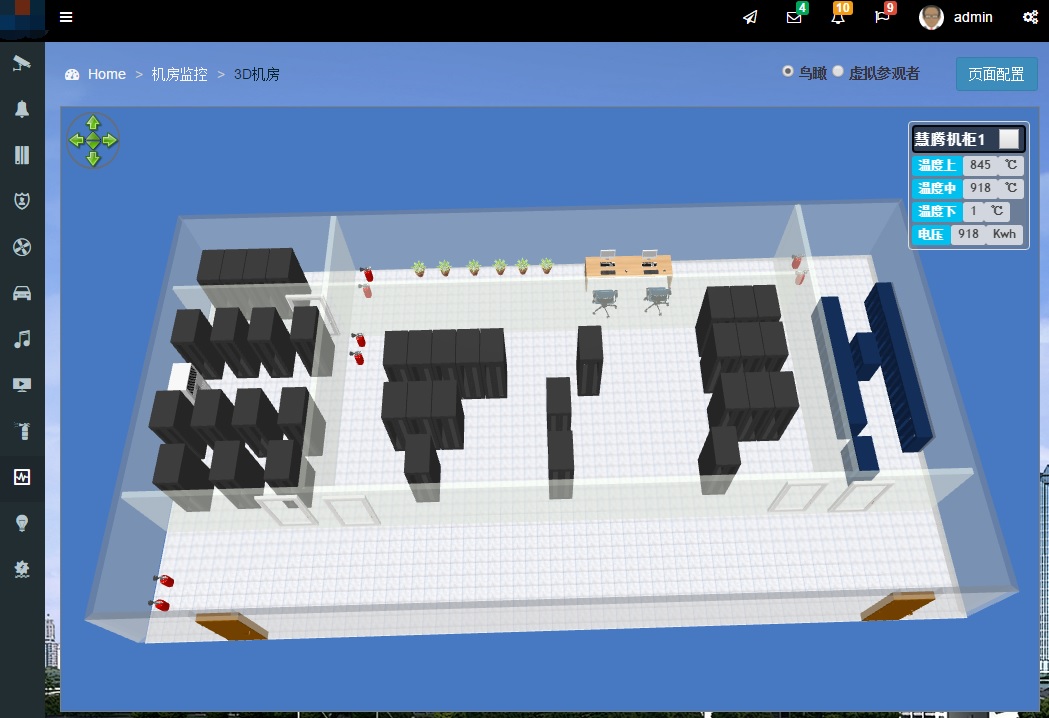Select the 虚拟参观者 radio button

coord(838,72)
